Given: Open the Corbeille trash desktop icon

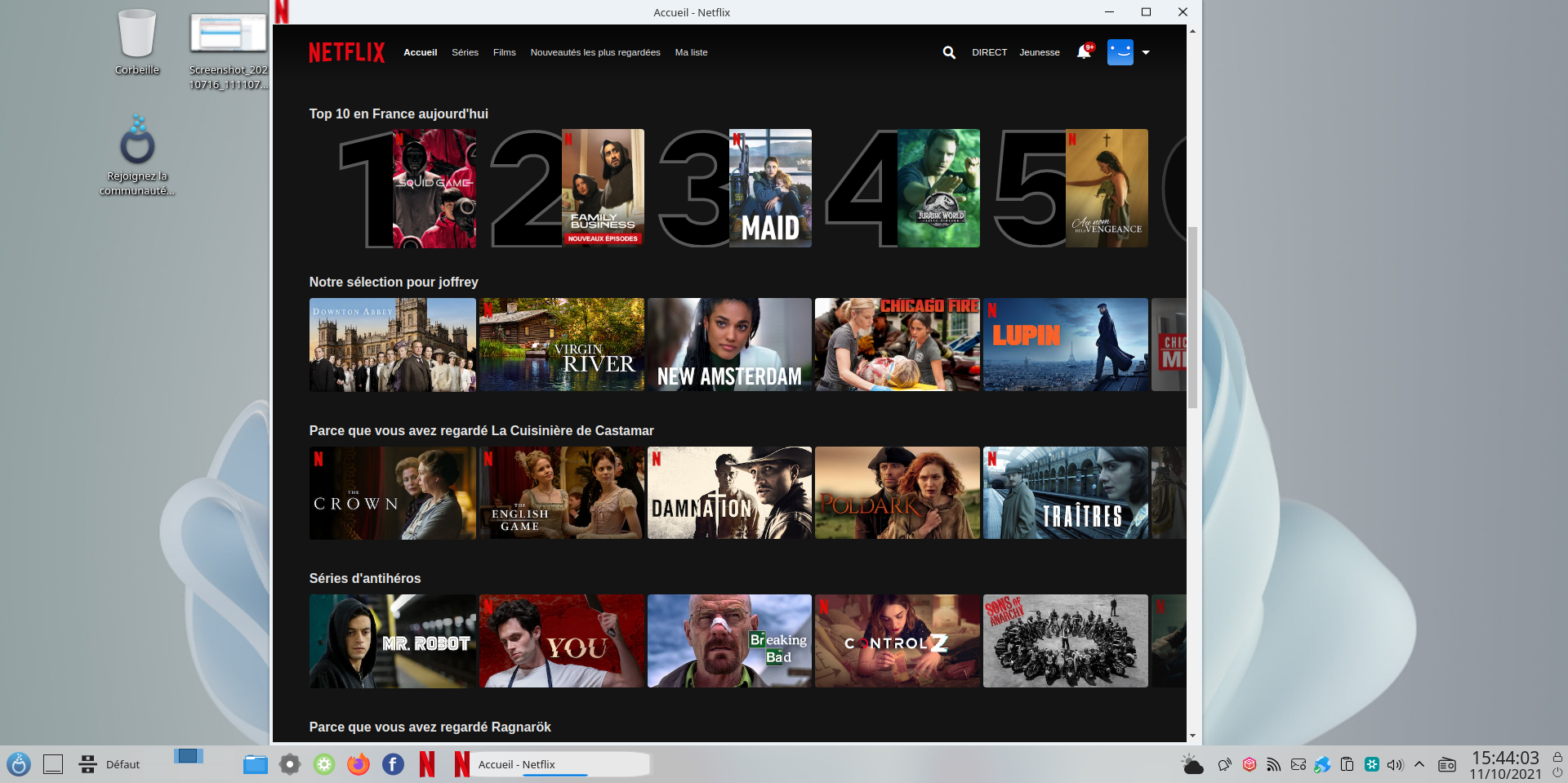Looking at the screenshot, I should click(137, 42).
